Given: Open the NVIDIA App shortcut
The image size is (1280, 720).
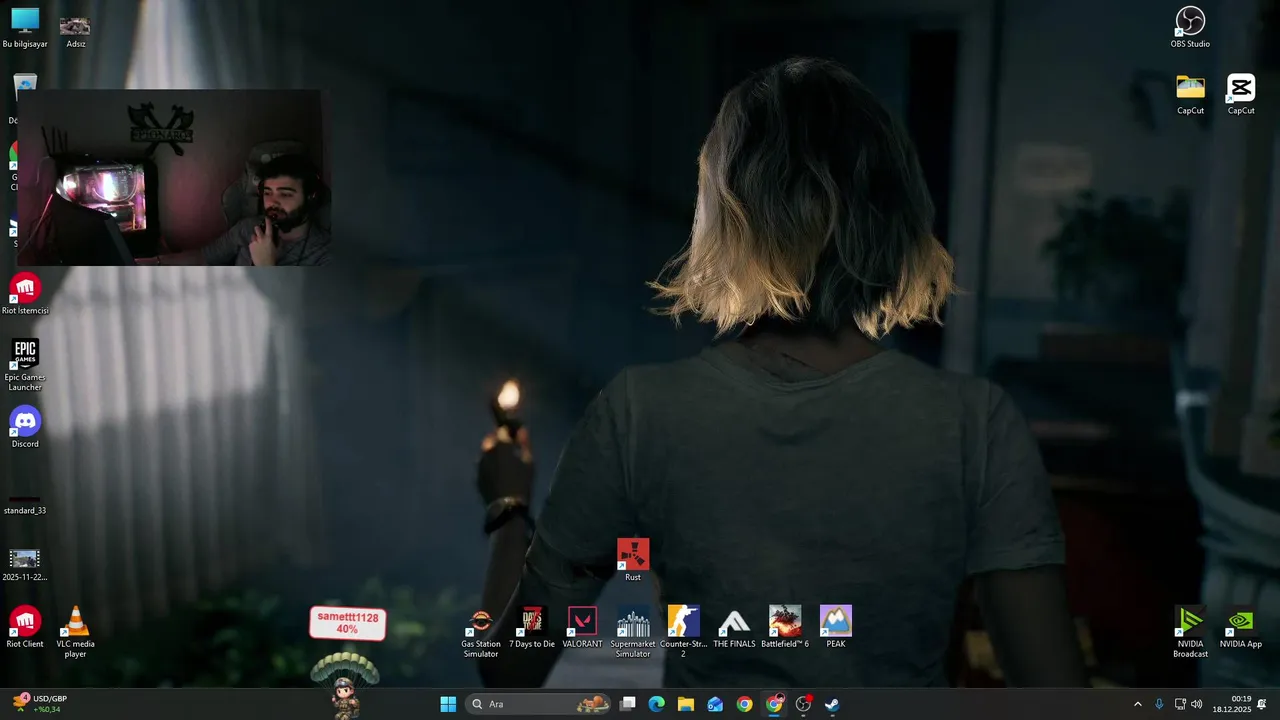Looking at the screenshot, I should pyautogui.click(x=1241, y=628).
